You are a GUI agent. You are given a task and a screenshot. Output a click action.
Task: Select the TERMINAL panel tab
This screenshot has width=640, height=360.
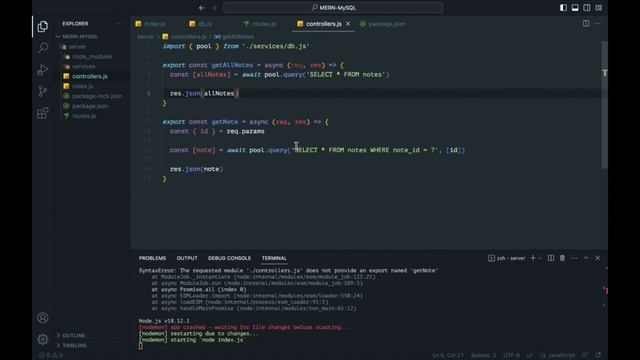point(274,258)
